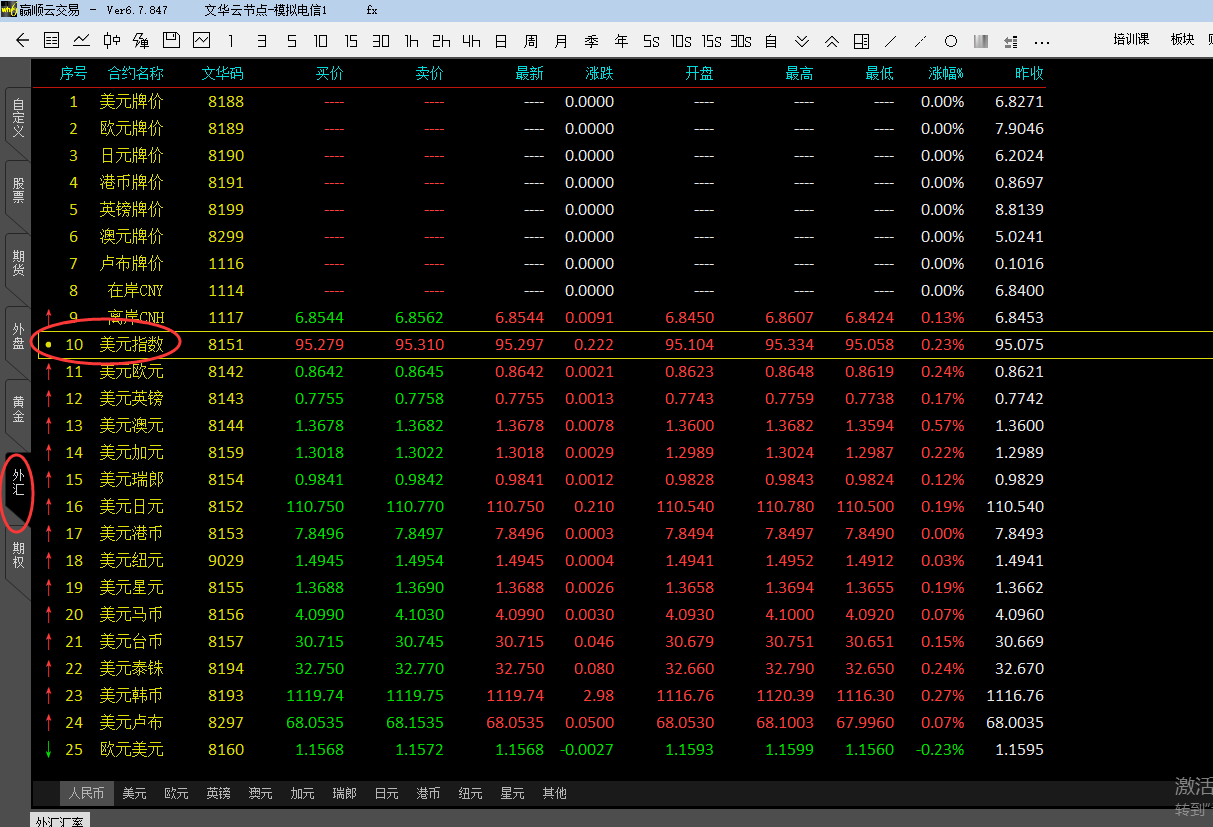The height and width of the screenshot is (827, 1213).
Task: Open the 期货 side tab
Action: (18, 264)
